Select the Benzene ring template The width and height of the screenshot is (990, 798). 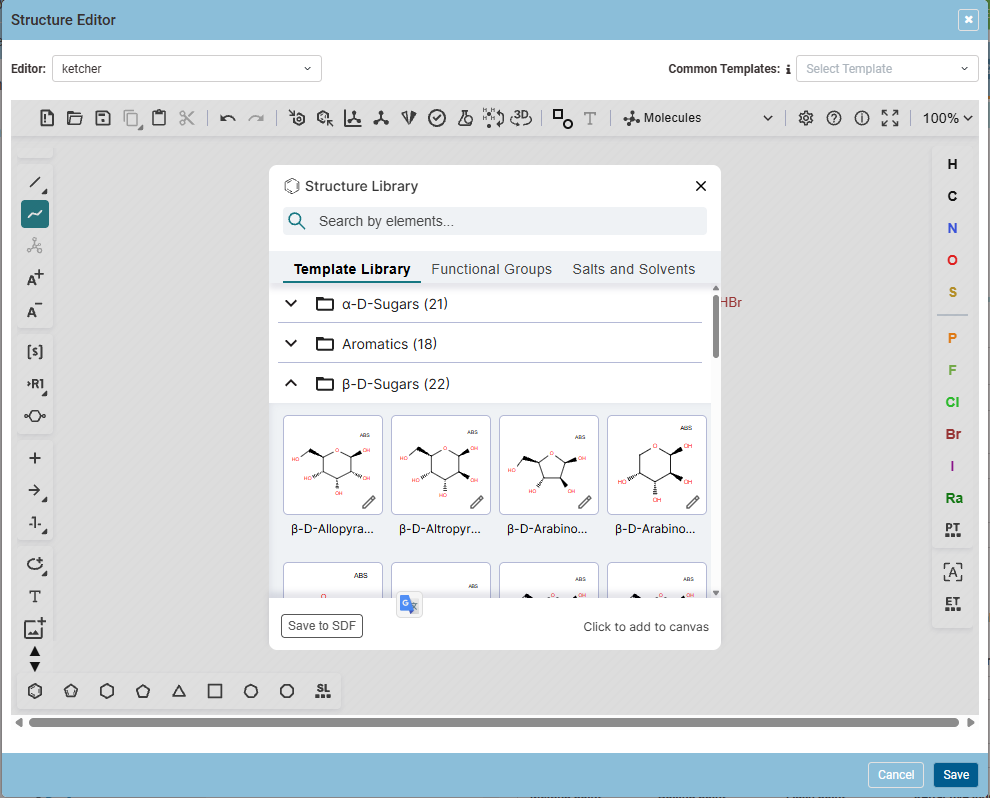tap(35, 691)
